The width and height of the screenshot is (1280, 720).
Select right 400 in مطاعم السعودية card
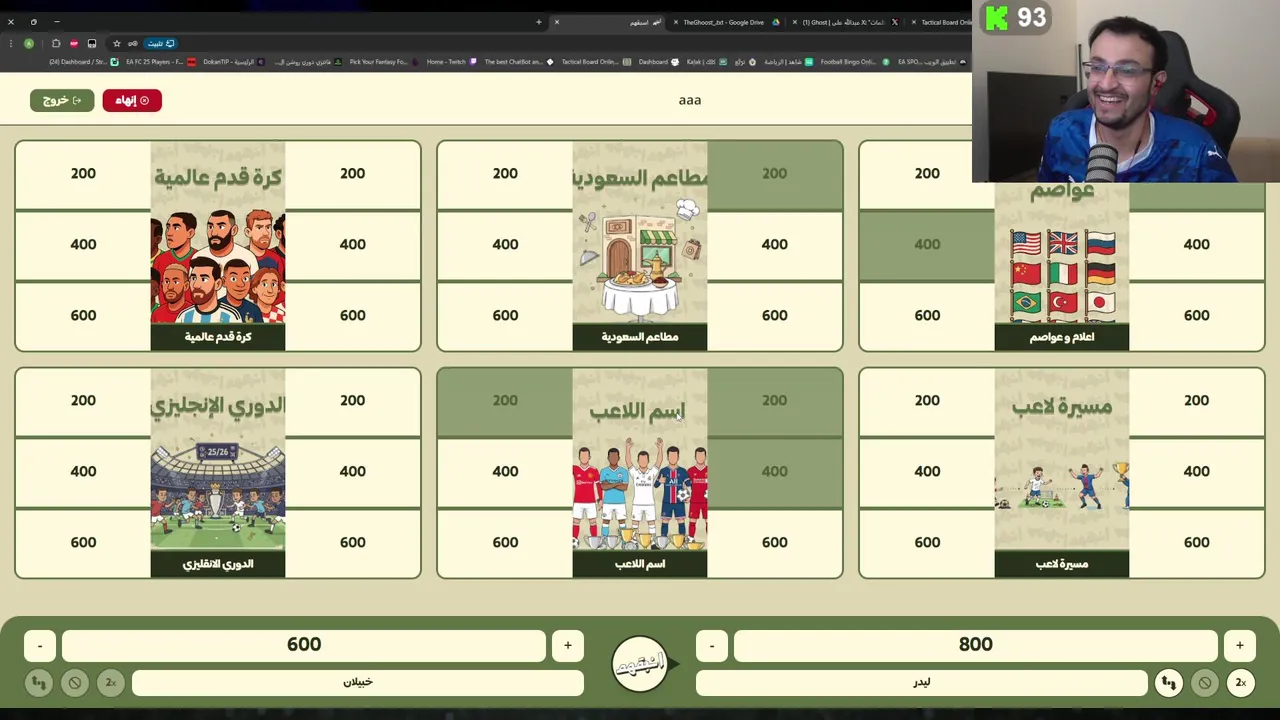[774, 245]
